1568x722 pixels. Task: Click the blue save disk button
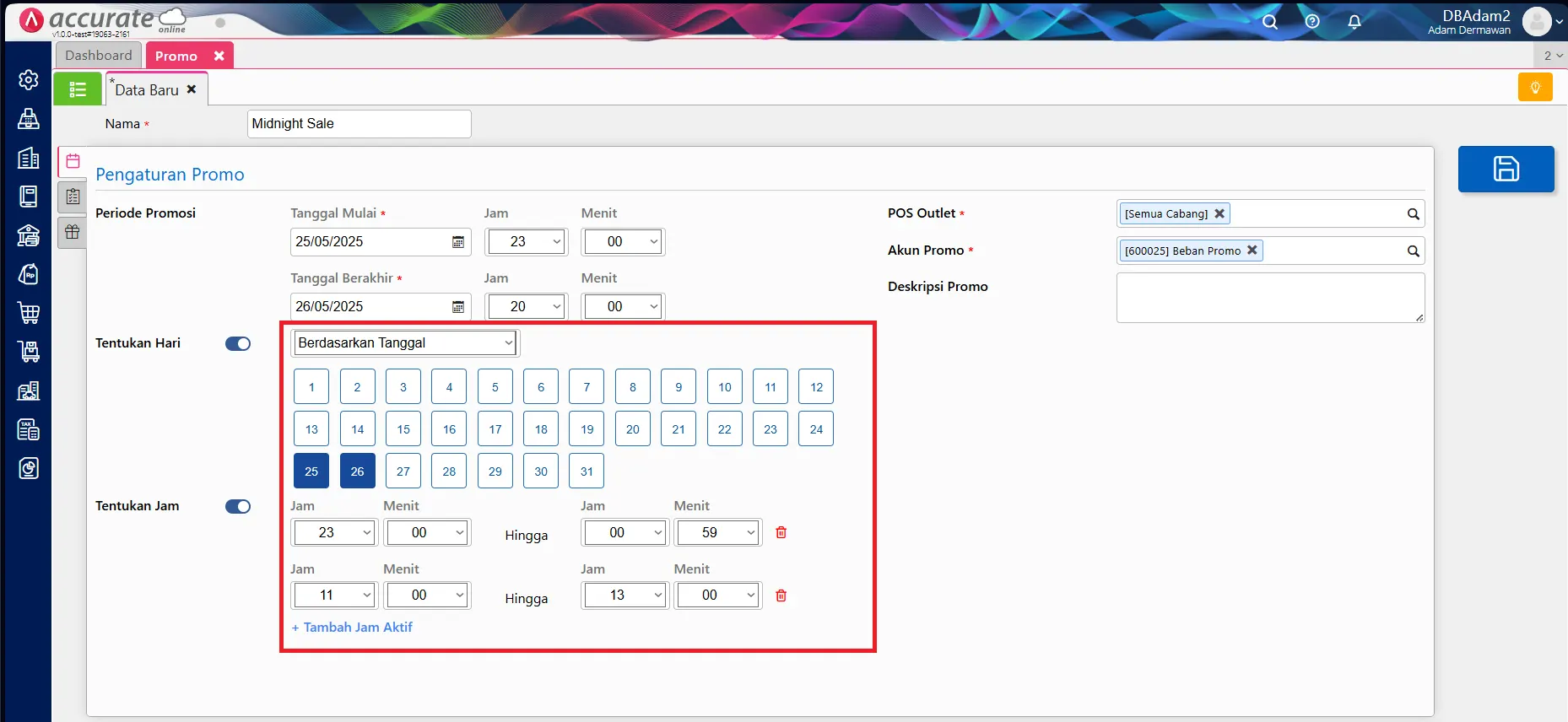(x=1506, y=169)
